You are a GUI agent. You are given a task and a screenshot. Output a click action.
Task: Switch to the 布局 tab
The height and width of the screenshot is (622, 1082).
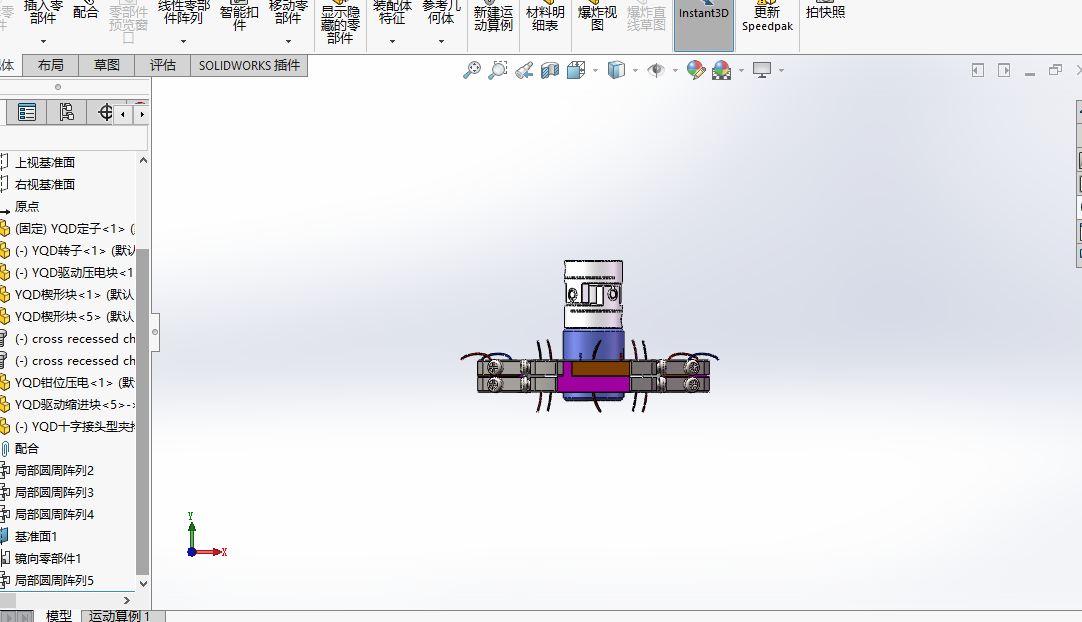[50, 66]
